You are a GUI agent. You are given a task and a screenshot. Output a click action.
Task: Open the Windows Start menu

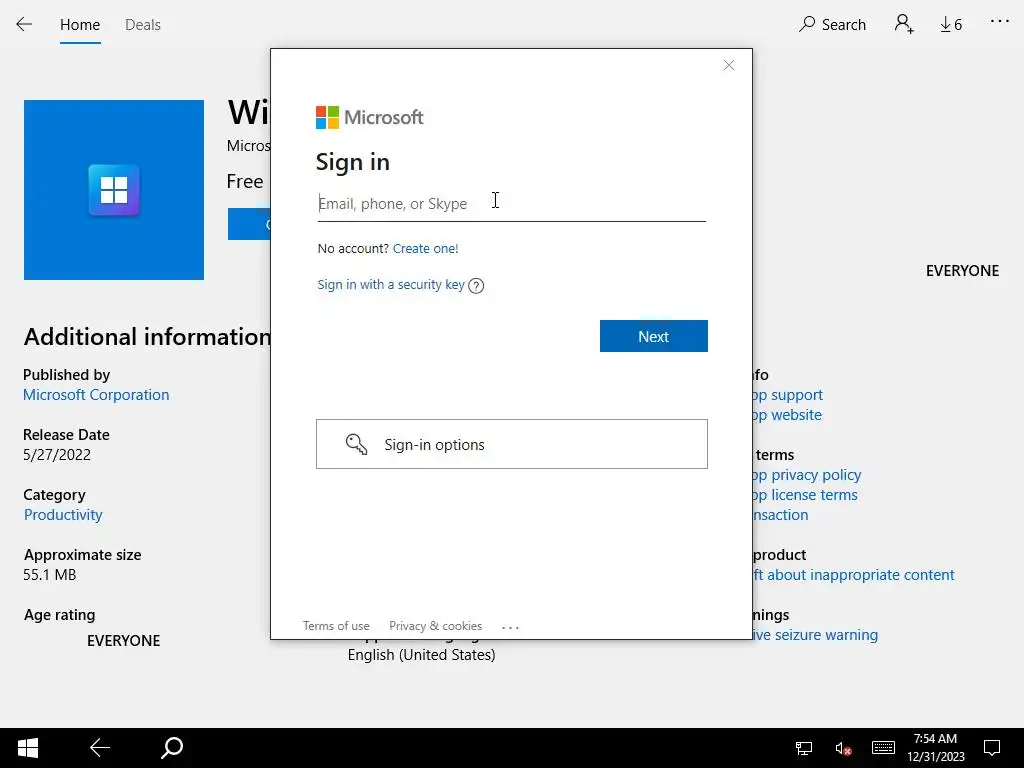click(28, 748)
